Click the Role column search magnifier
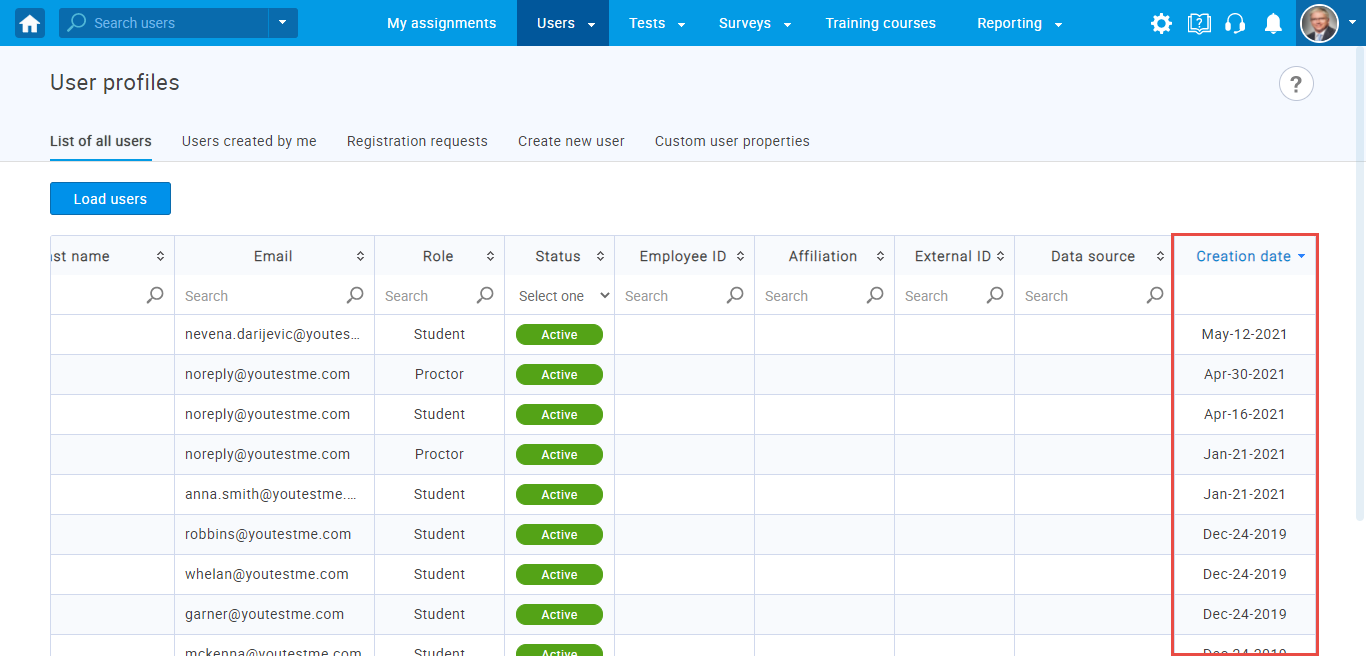Viewport: 1366px width, 656px height. coord(485,295)
